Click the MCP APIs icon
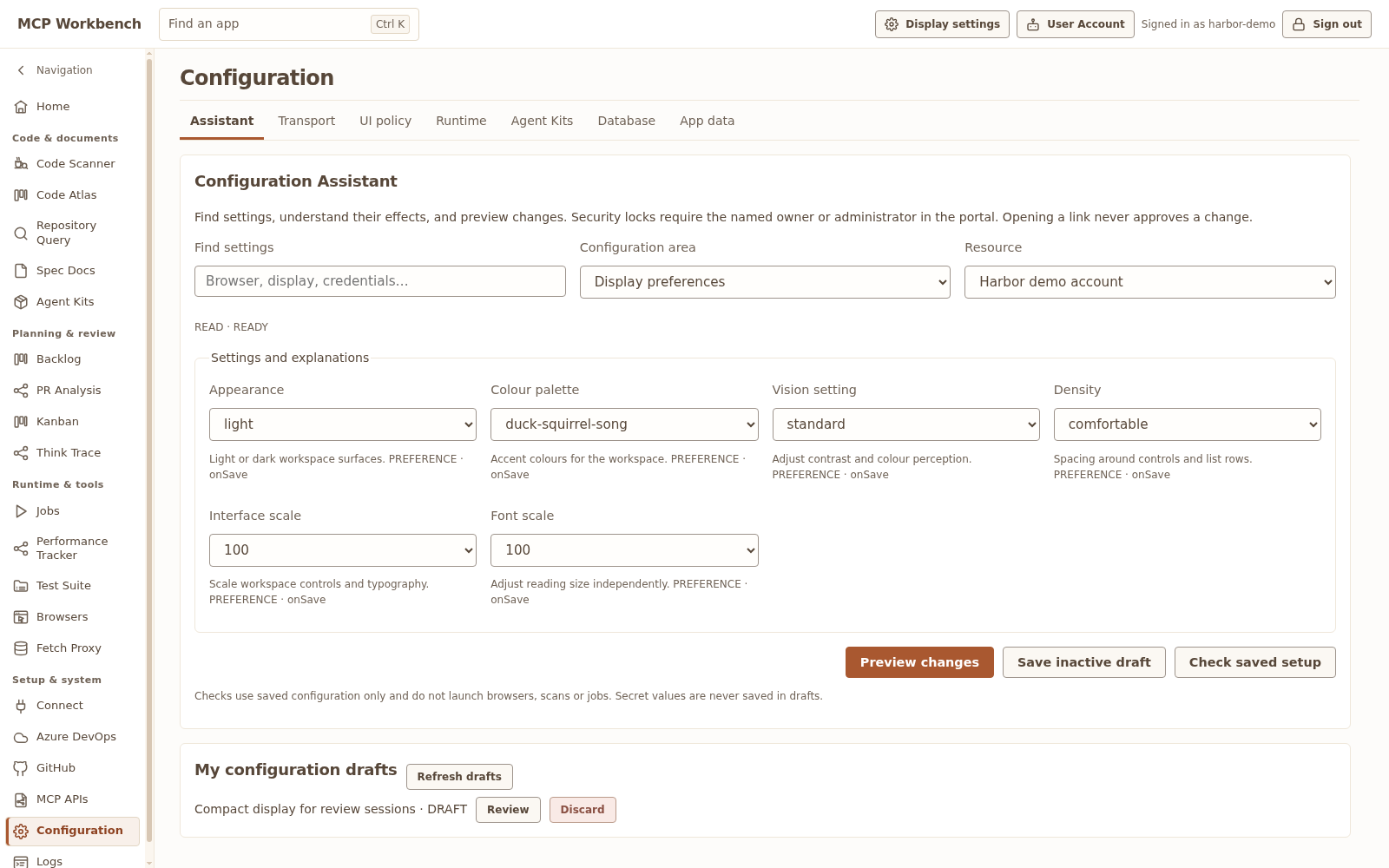Image resolution: width=1389 pixels, height=868 pixels. click(21, 799)
